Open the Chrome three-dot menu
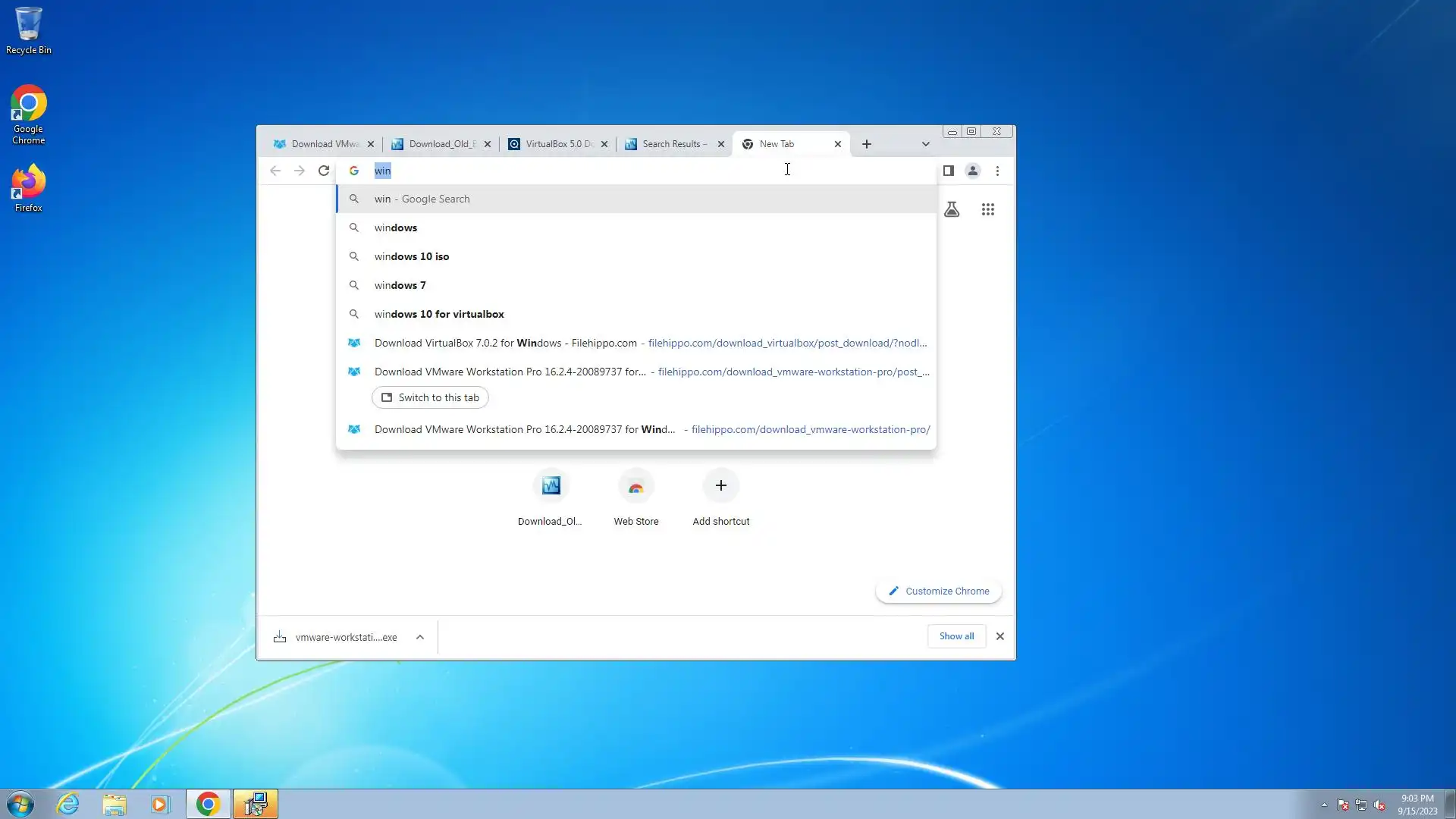Image resolution: width=1456 pixels, height=819 pixels. pos(997,171)
